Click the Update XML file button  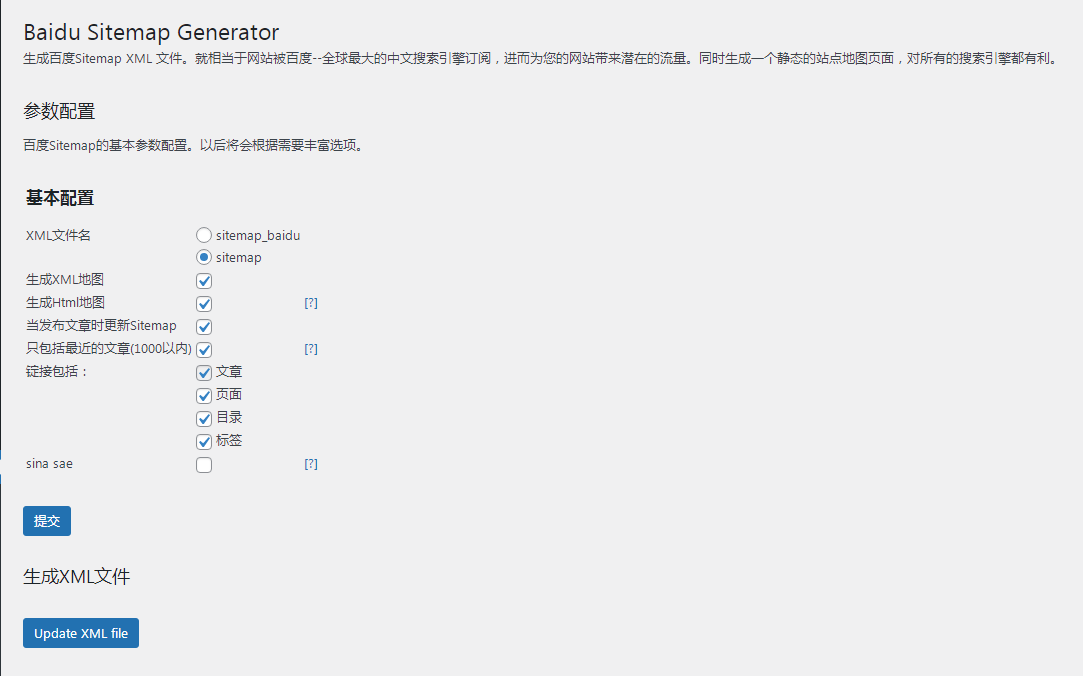(81, 633)
